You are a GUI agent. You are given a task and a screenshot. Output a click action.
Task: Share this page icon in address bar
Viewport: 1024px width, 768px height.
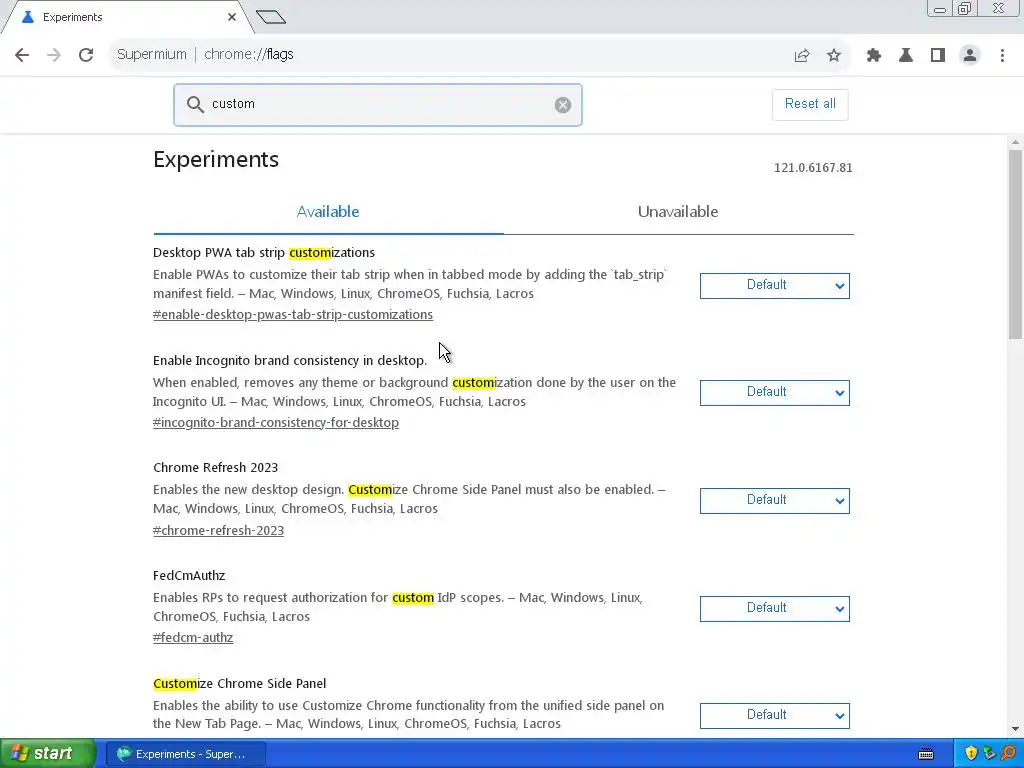click(802, 56)
